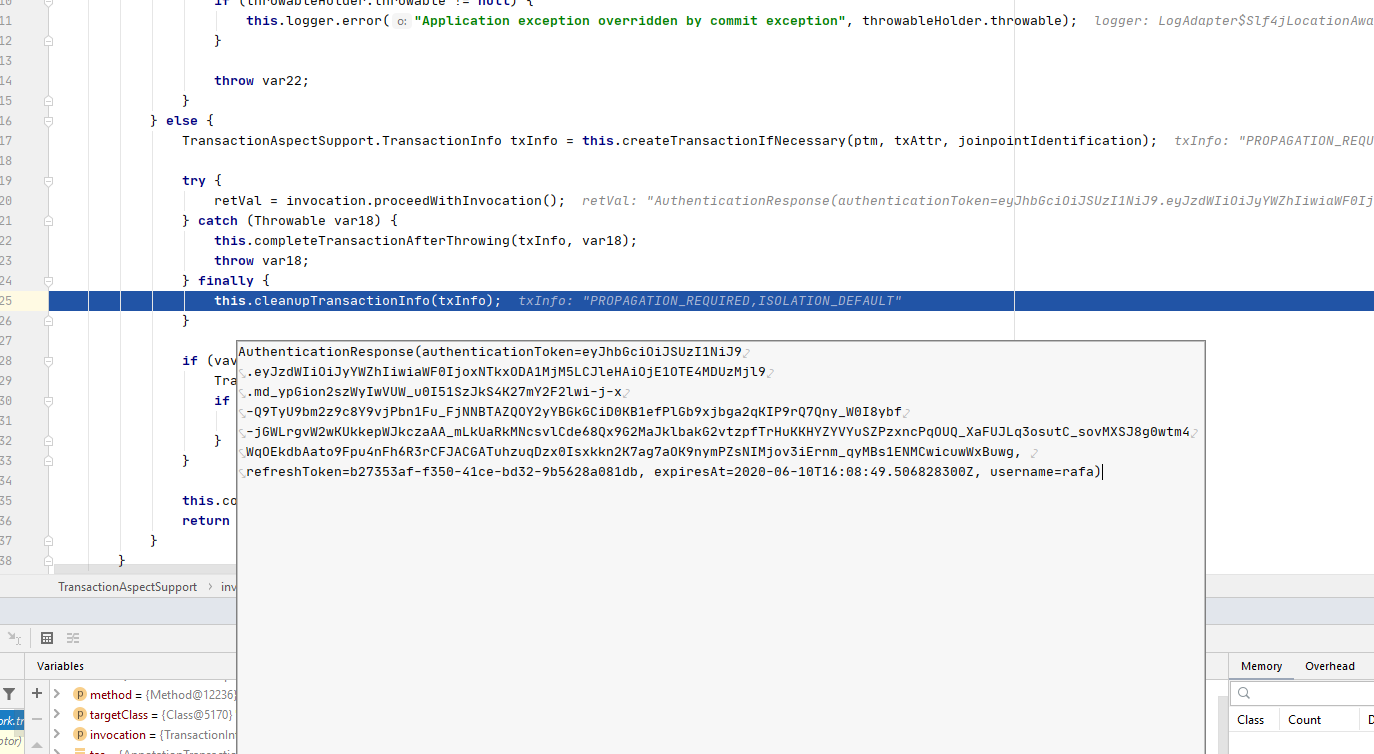Select the method = {Method@12236} row
This screenshot has height=754, width=1374.
[143, 694]
